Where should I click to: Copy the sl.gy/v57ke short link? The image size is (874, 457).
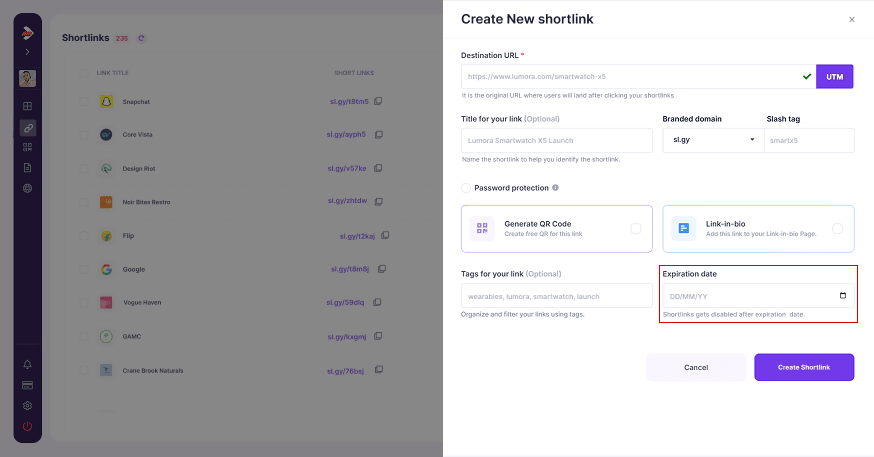pyautogui.click(x=378, y=168)
